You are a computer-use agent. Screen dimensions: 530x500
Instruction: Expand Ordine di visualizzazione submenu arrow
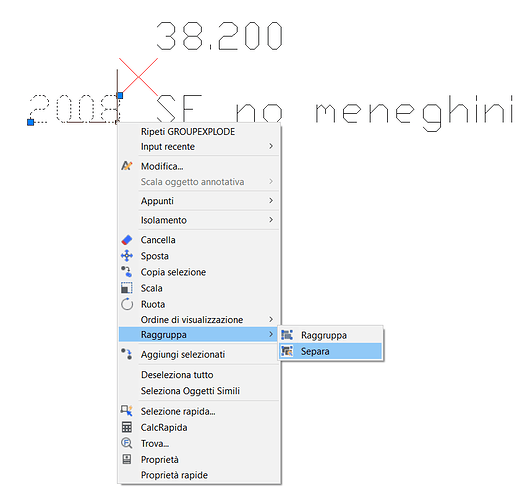pos(271,319)
